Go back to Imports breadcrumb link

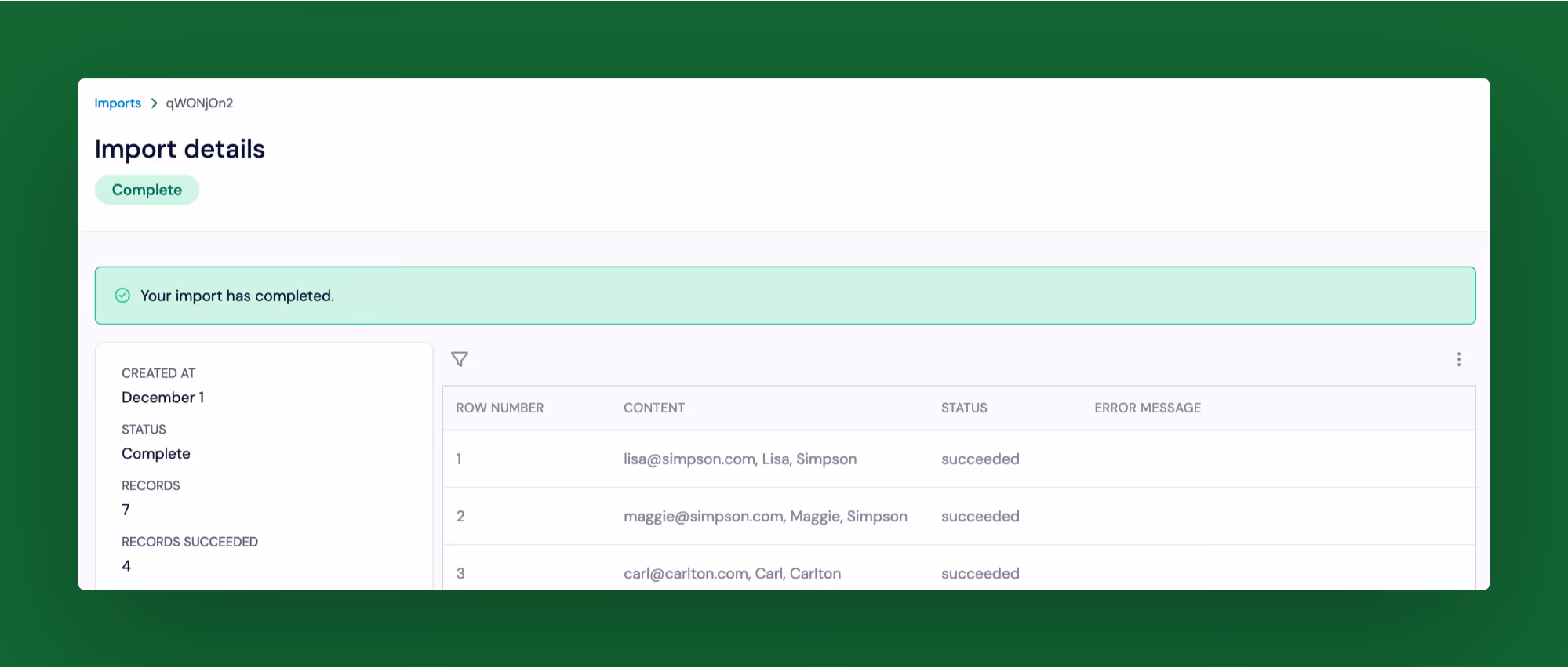click(118, 103)
